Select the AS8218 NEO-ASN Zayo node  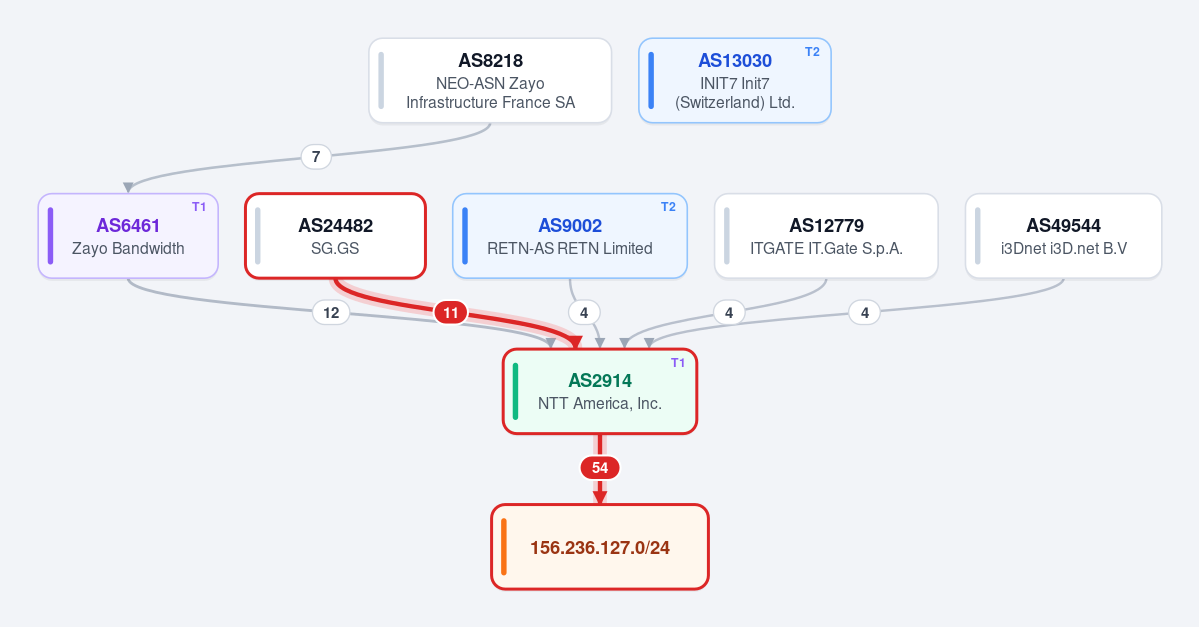point(490,80)
